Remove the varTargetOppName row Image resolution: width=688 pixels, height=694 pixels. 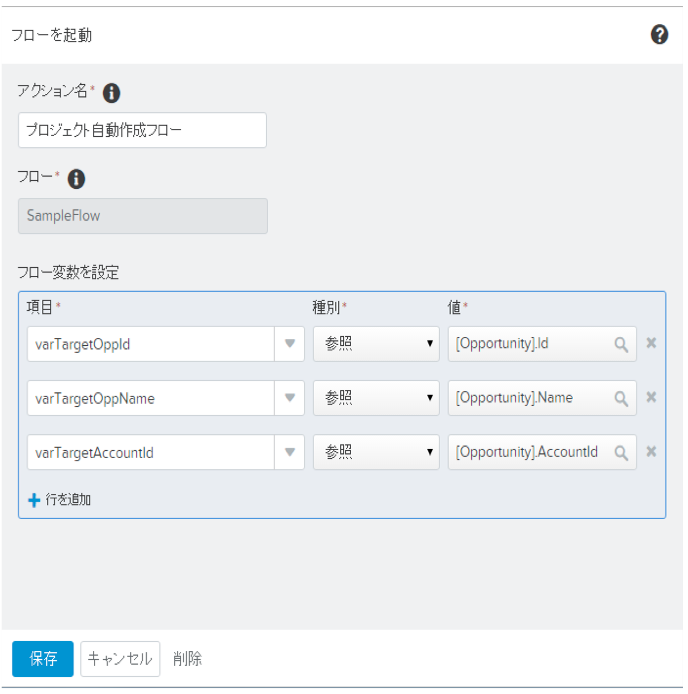tap(651, 397)
